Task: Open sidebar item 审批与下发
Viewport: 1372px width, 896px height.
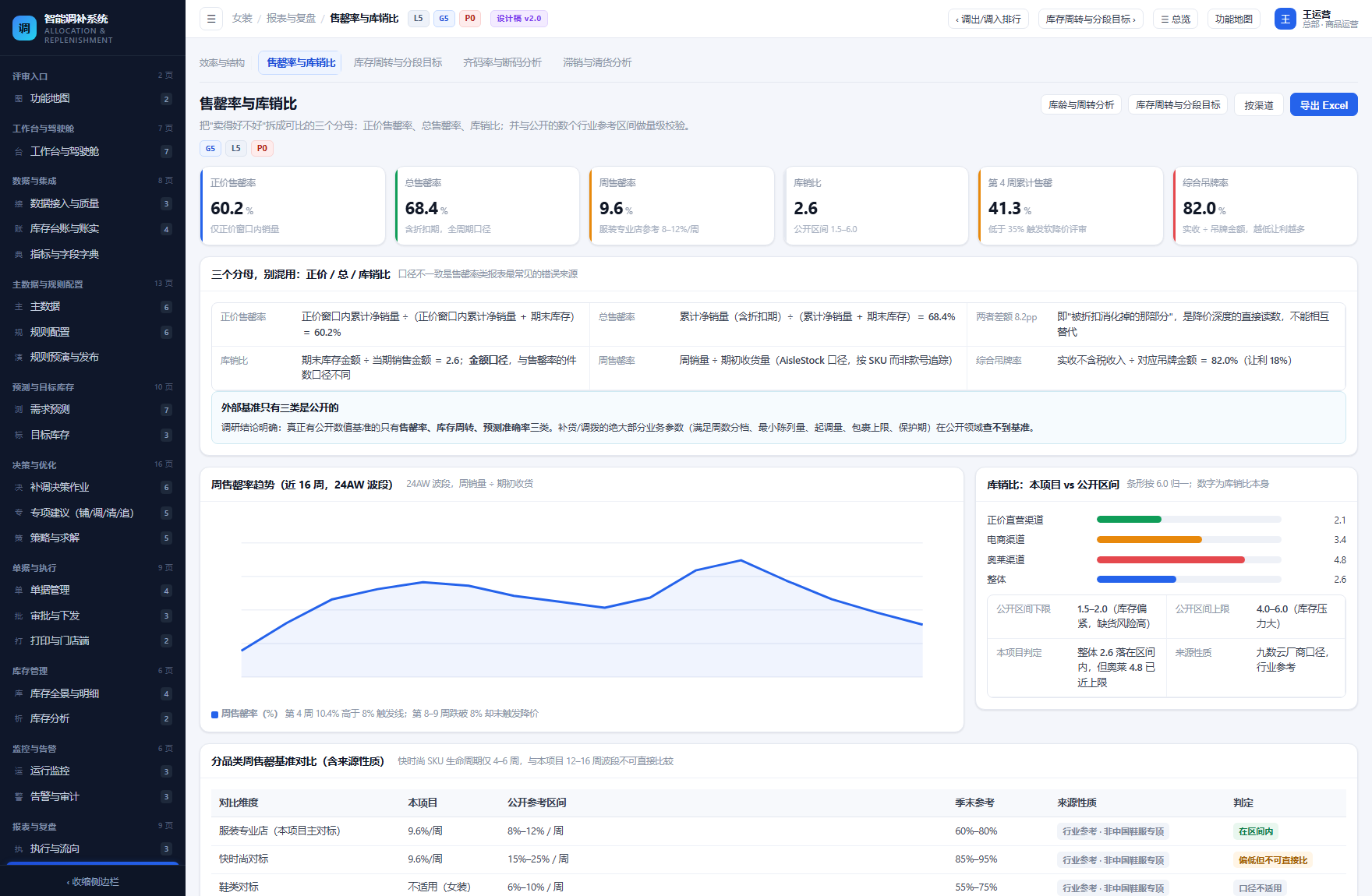Action: point(93,616)
